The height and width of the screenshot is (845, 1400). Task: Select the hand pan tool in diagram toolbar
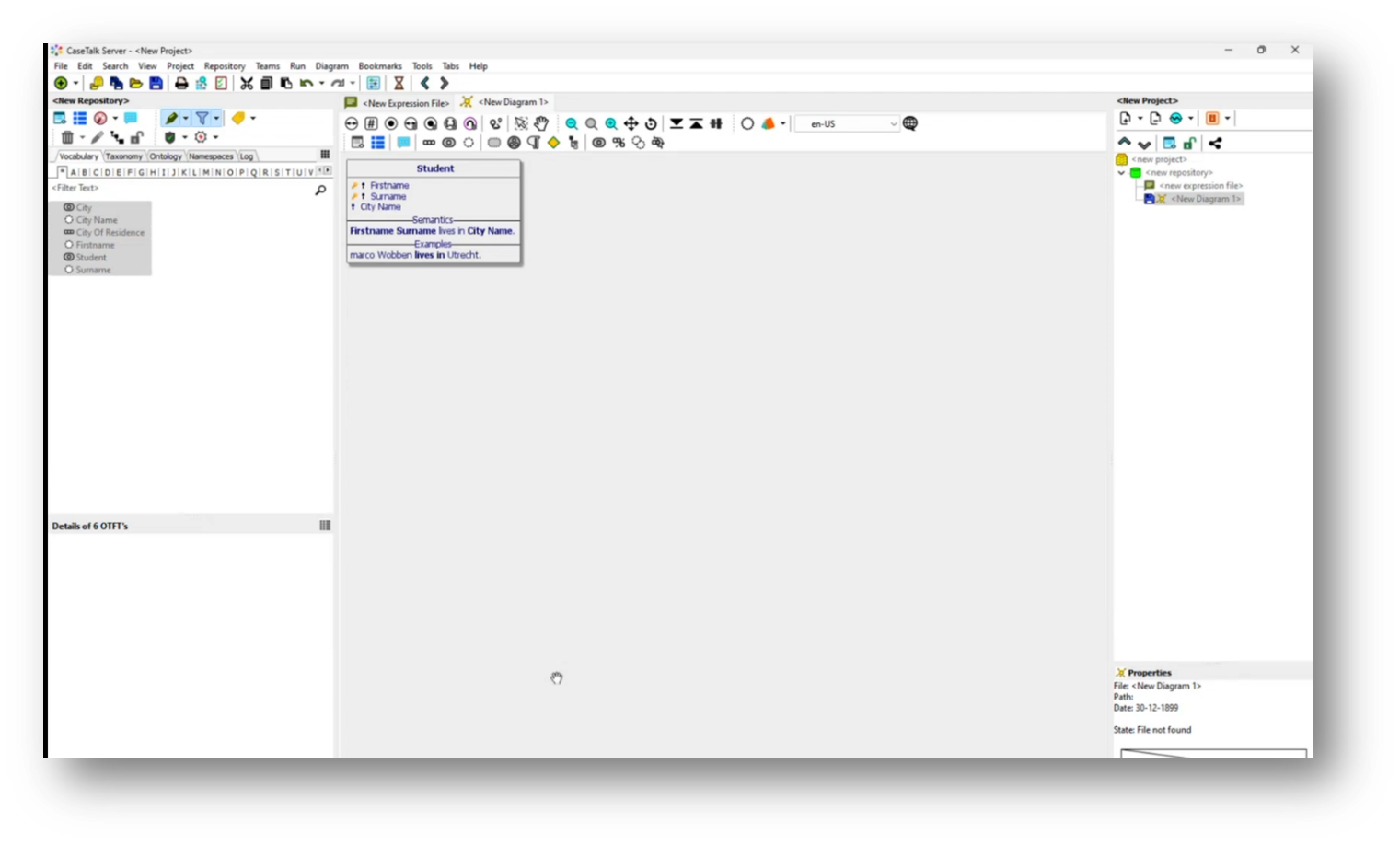point(541,123)
